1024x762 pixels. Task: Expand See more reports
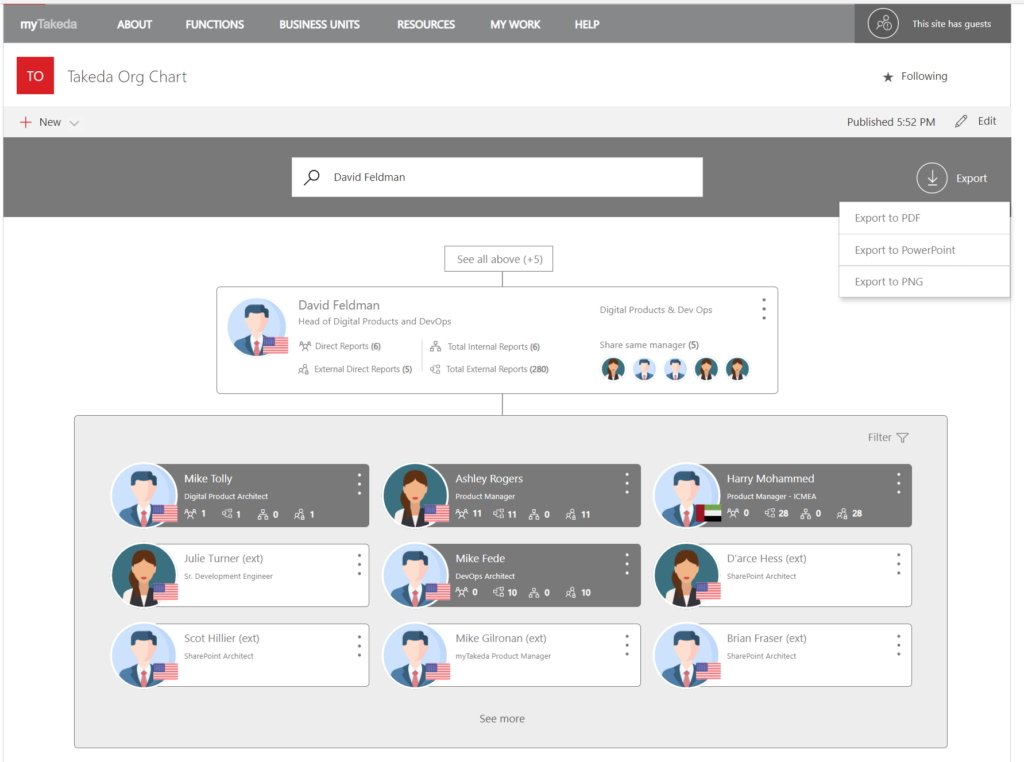[502, 718]
